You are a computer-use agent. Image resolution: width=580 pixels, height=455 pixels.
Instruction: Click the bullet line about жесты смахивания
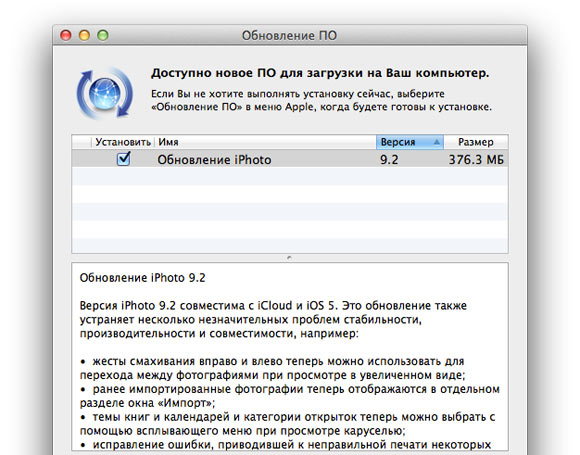[x=273, y=368]
